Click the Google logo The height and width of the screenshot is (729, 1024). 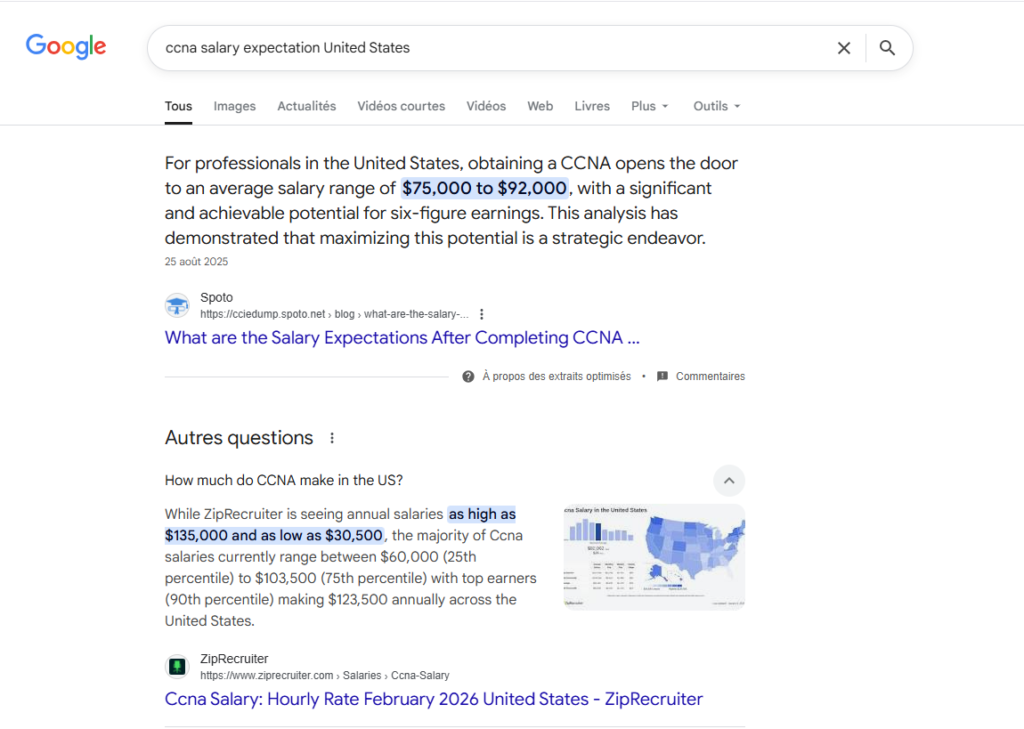(x=66, y=47)
